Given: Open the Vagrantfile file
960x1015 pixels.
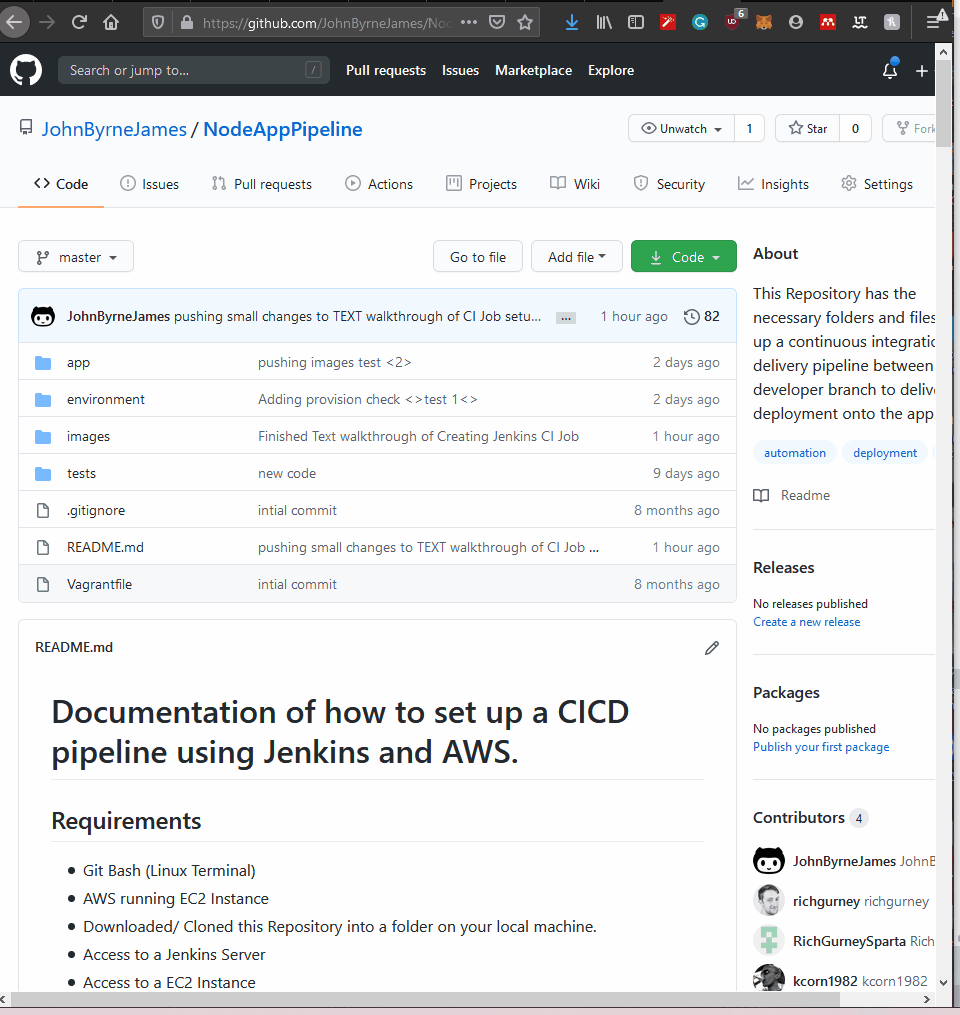Looking at the screenshot, I should point(99,584).
